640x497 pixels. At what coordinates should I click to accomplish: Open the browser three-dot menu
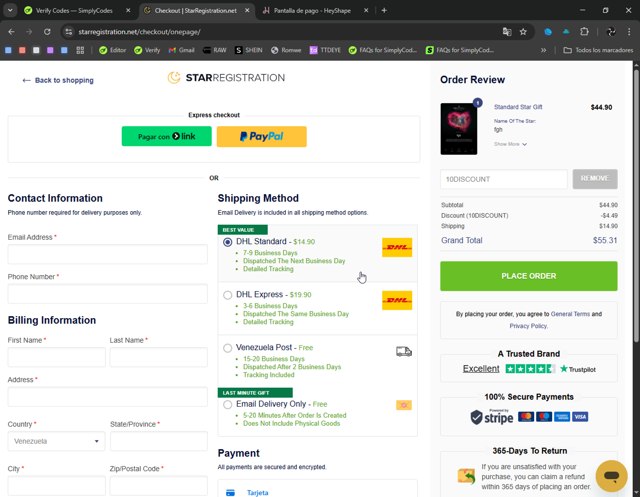(629, 32)
